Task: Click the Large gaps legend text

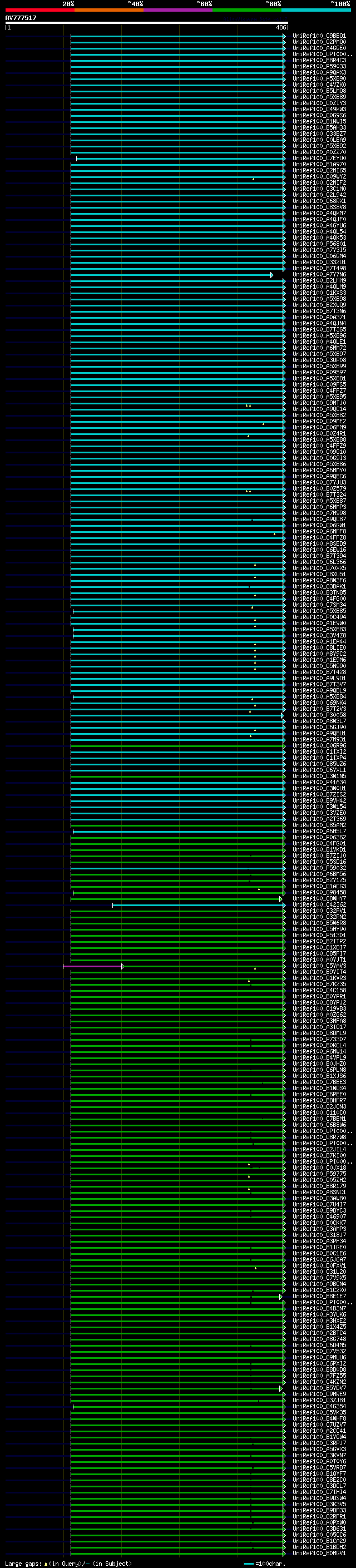Action: (x=68, y=1563)
